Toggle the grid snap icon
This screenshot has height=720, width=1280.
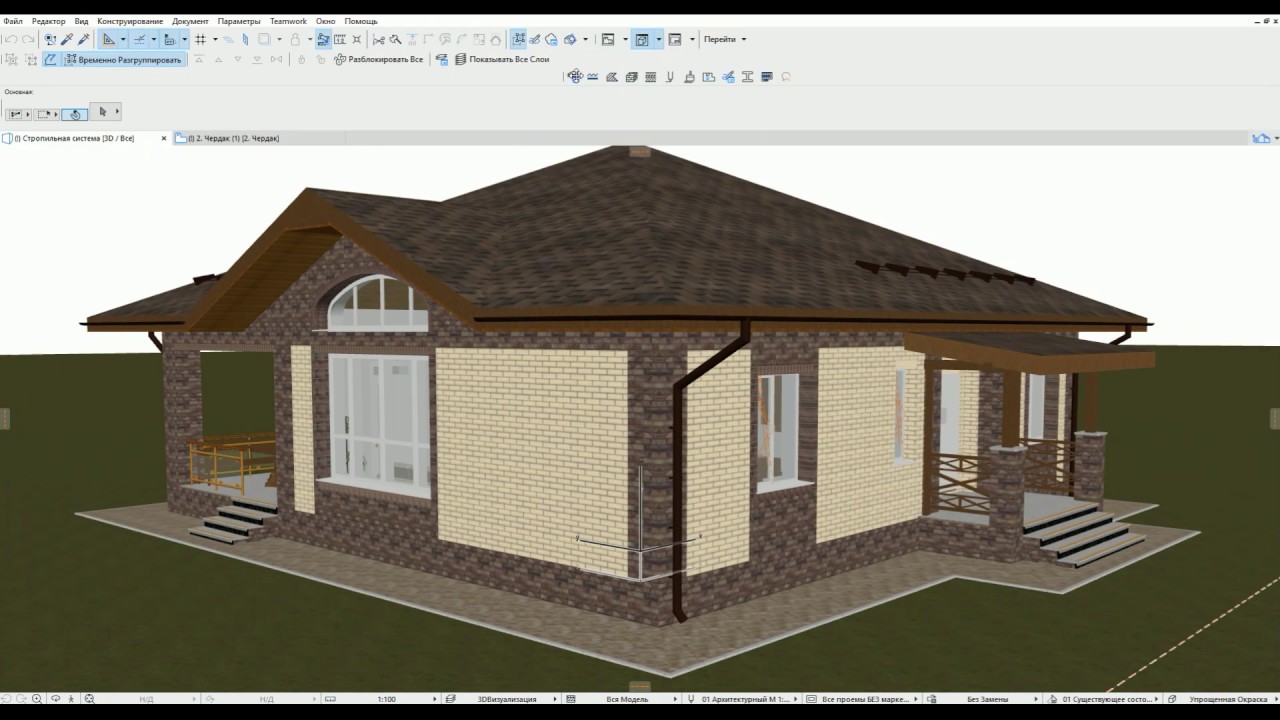tap(200, 40)
